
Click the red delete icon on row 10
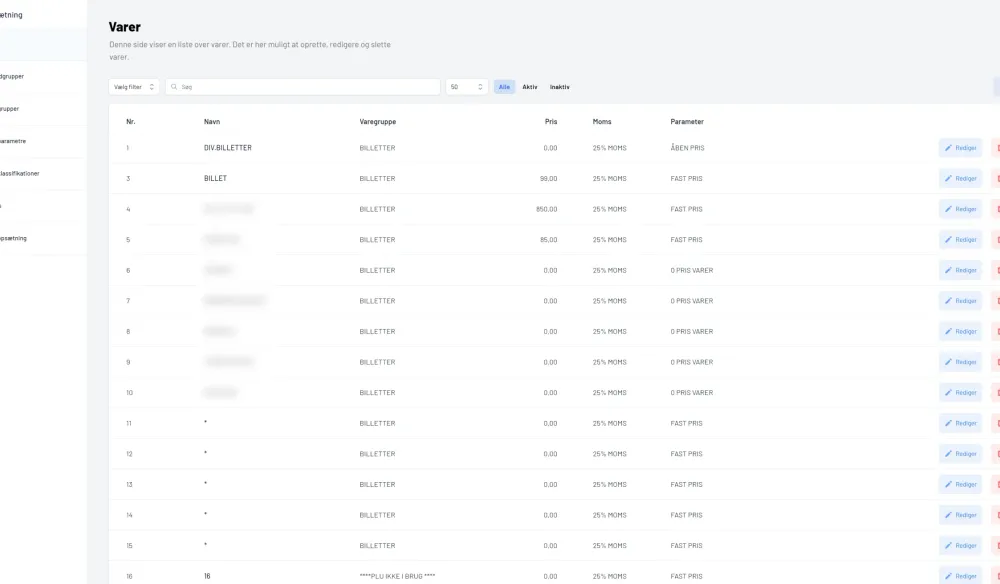tap(996, 393)
